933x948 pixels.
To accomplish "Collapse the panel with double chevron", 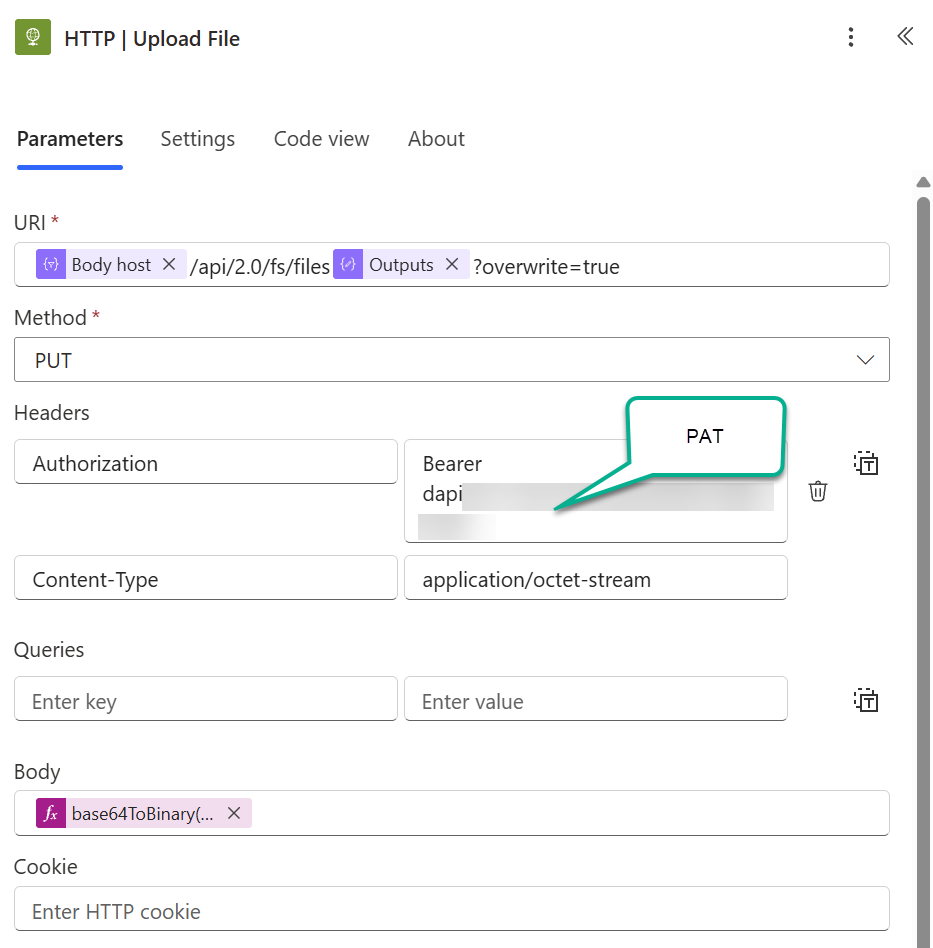I will point(905,36).
